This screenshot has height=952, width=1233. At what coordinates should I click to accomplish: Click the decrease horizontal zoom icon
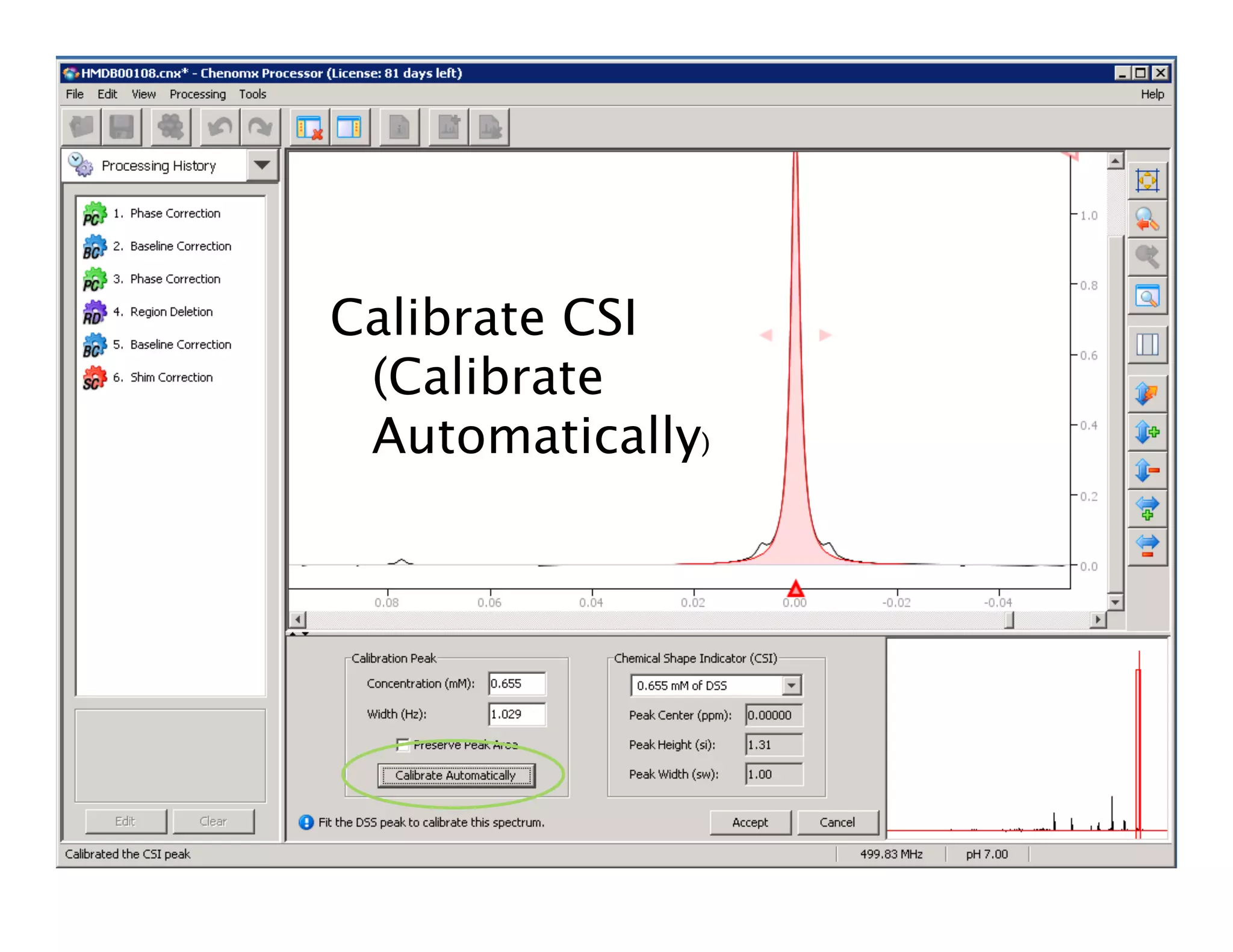(x=1147, y=546)
